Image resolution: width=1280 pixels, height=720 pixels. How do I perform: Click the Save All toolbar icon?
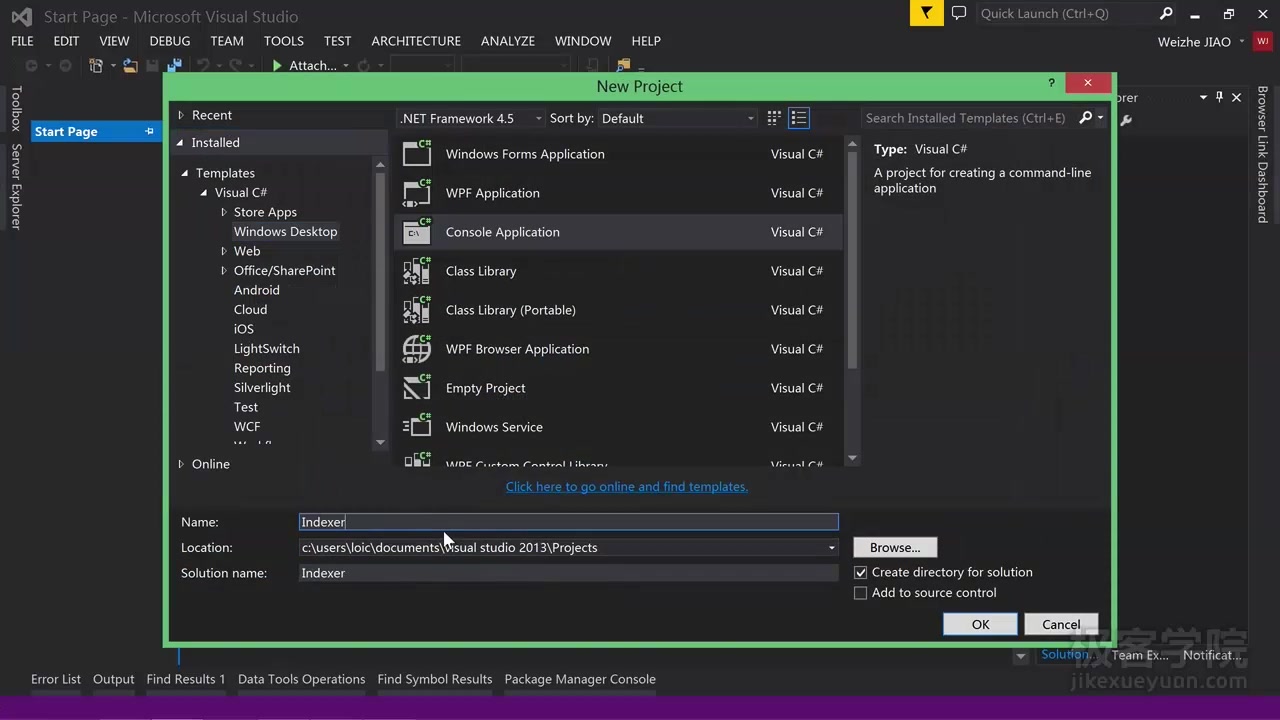point(174,65)
